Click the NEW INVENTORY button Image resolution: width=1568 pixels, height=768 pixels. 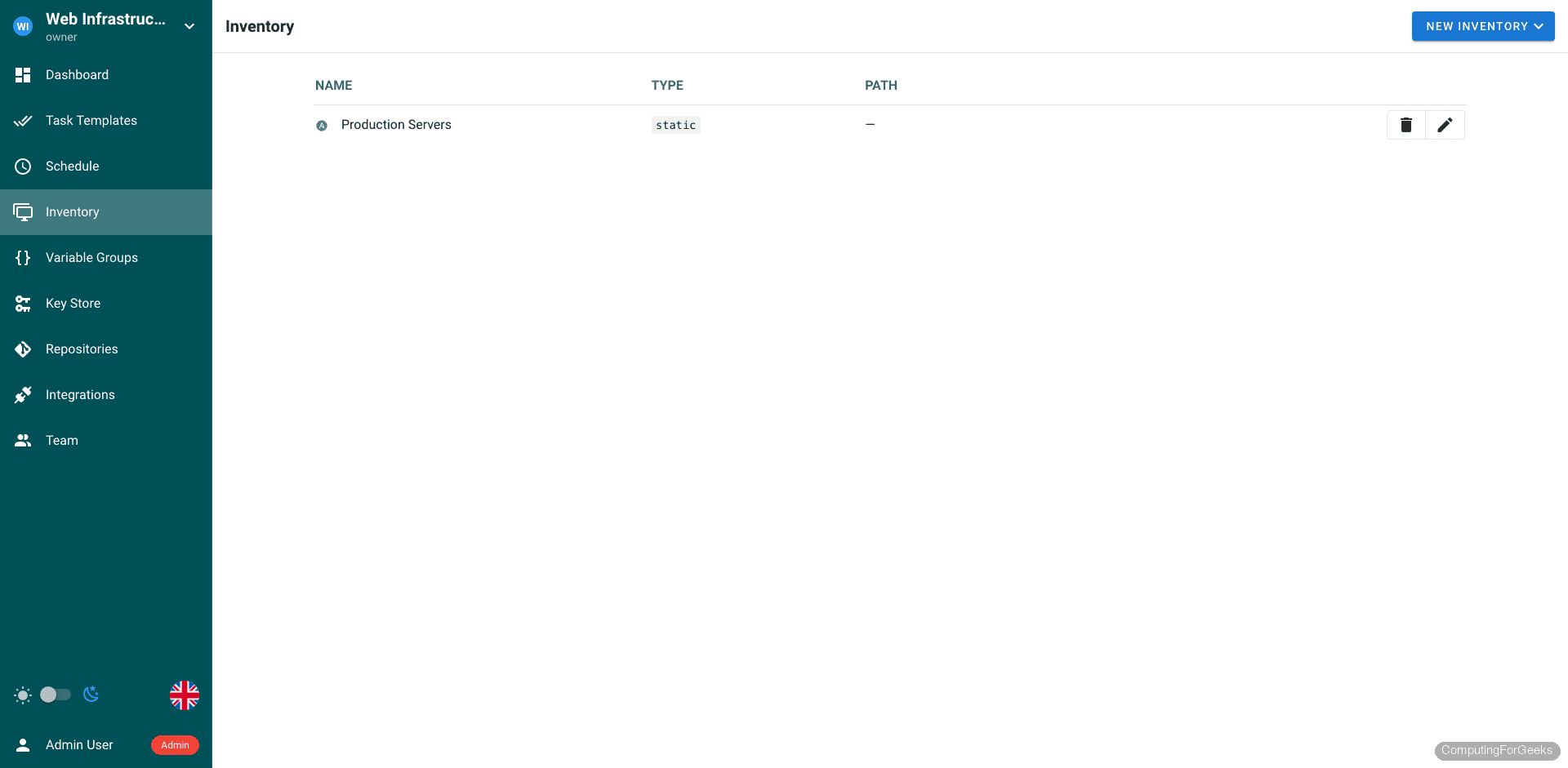click(x=1474, y=25)
